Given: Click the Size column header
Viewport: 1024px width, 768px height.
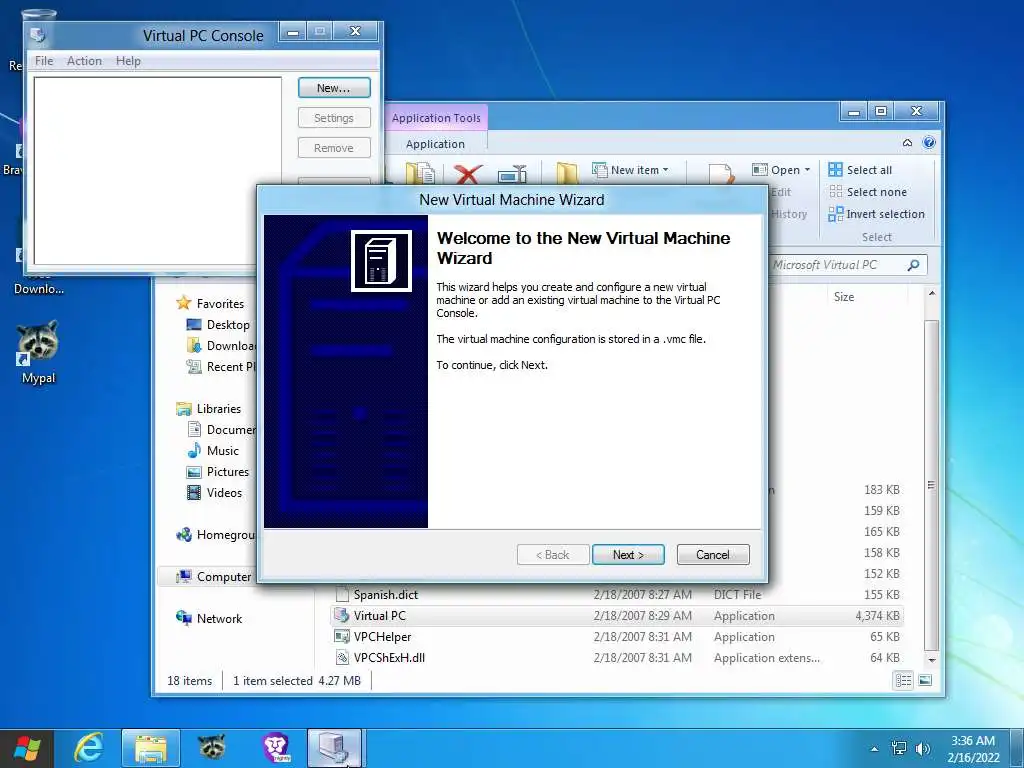Looking at the screenshot, I should pos(844,296).
